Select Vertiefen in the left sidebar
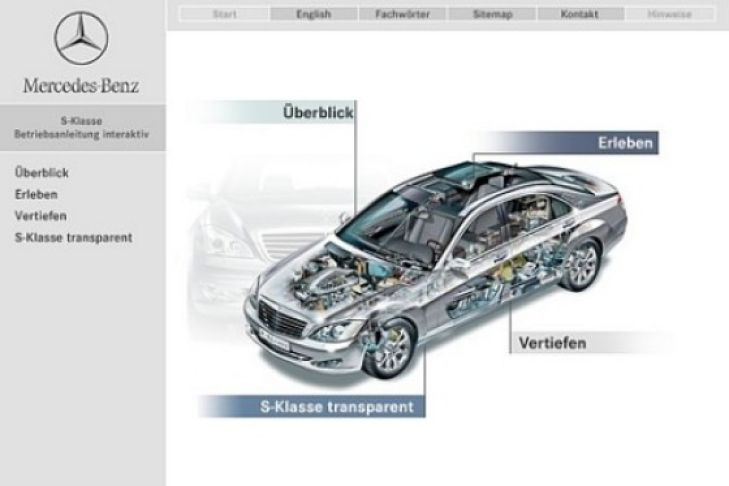 (41, 216)
